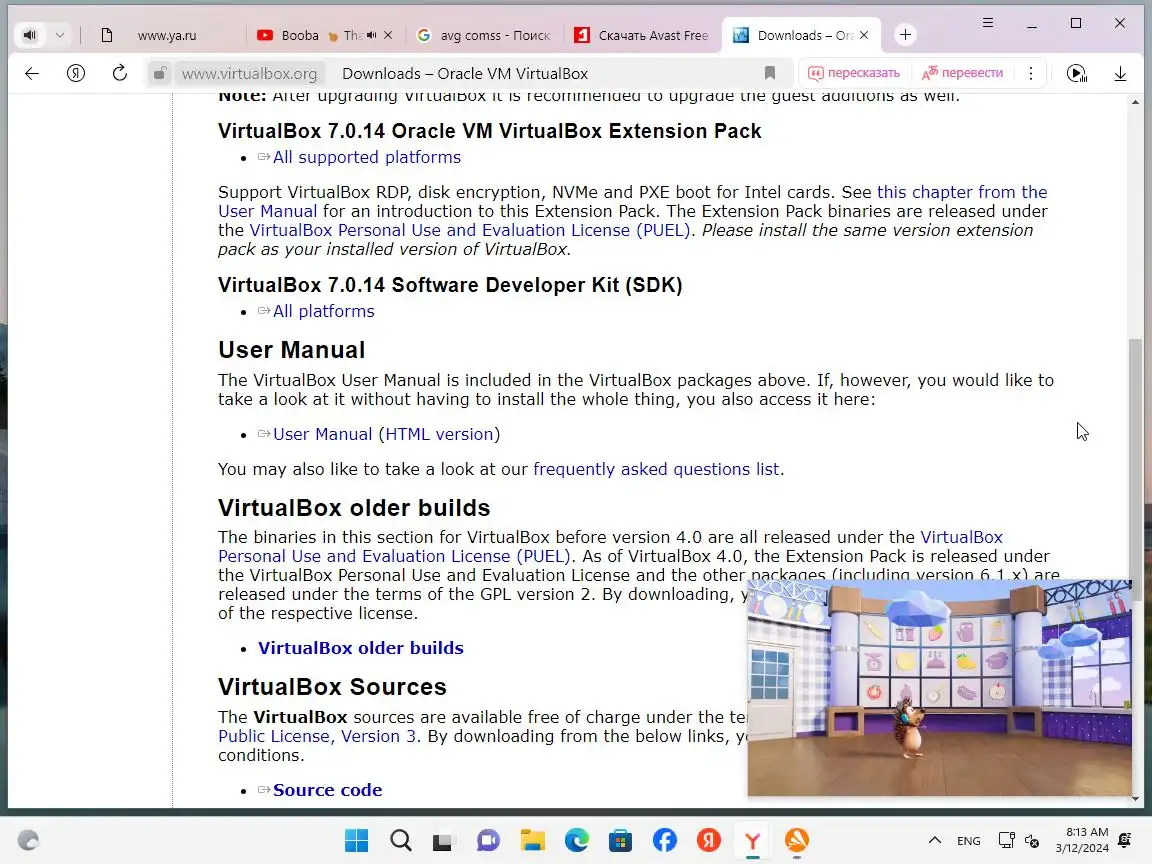Open the red Yandex Я taskbar icon
The image size is (1152, 864).
coord(709,840)
